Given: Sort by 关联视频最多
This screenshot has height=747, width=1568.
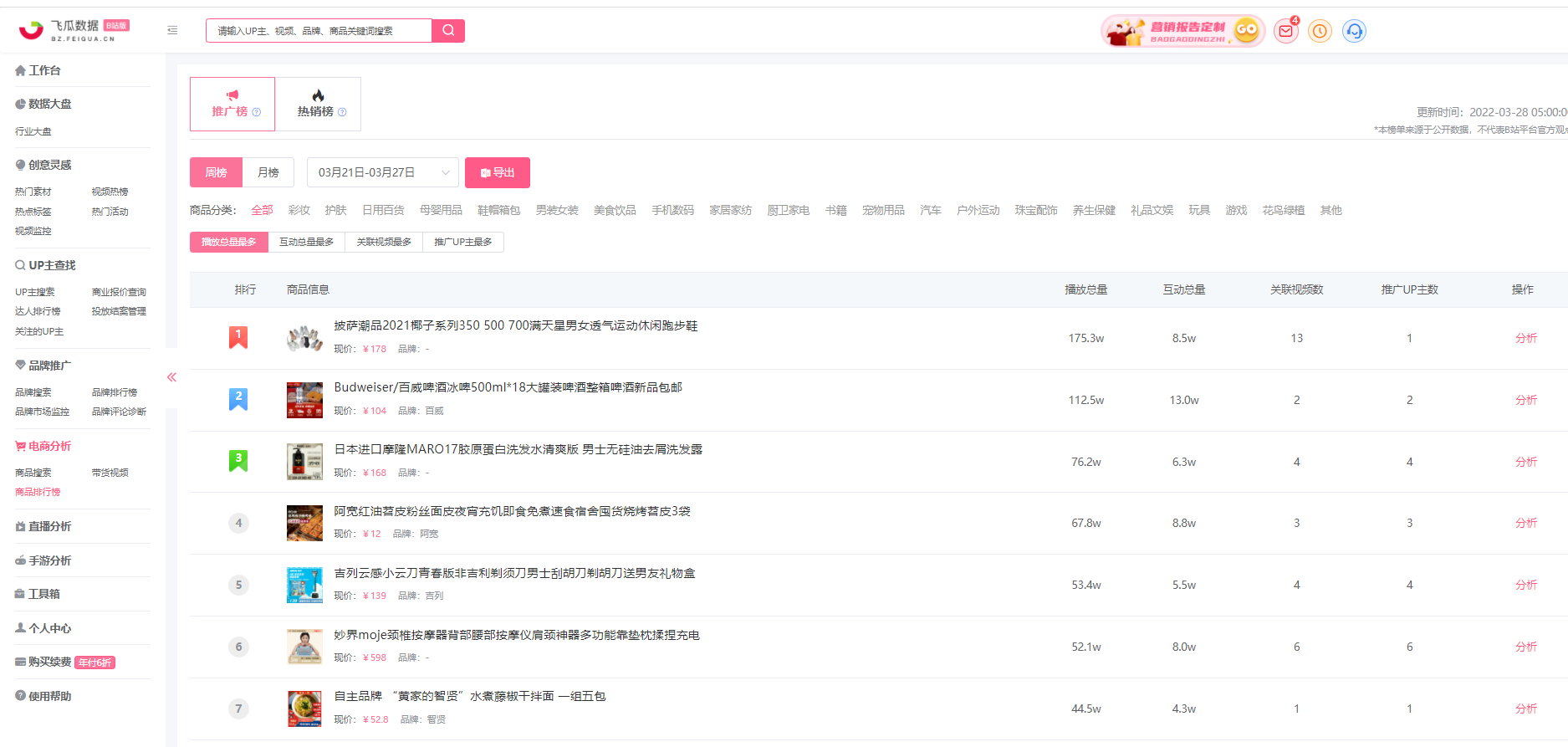Looking at the screenshot, I should coord(384,242).
